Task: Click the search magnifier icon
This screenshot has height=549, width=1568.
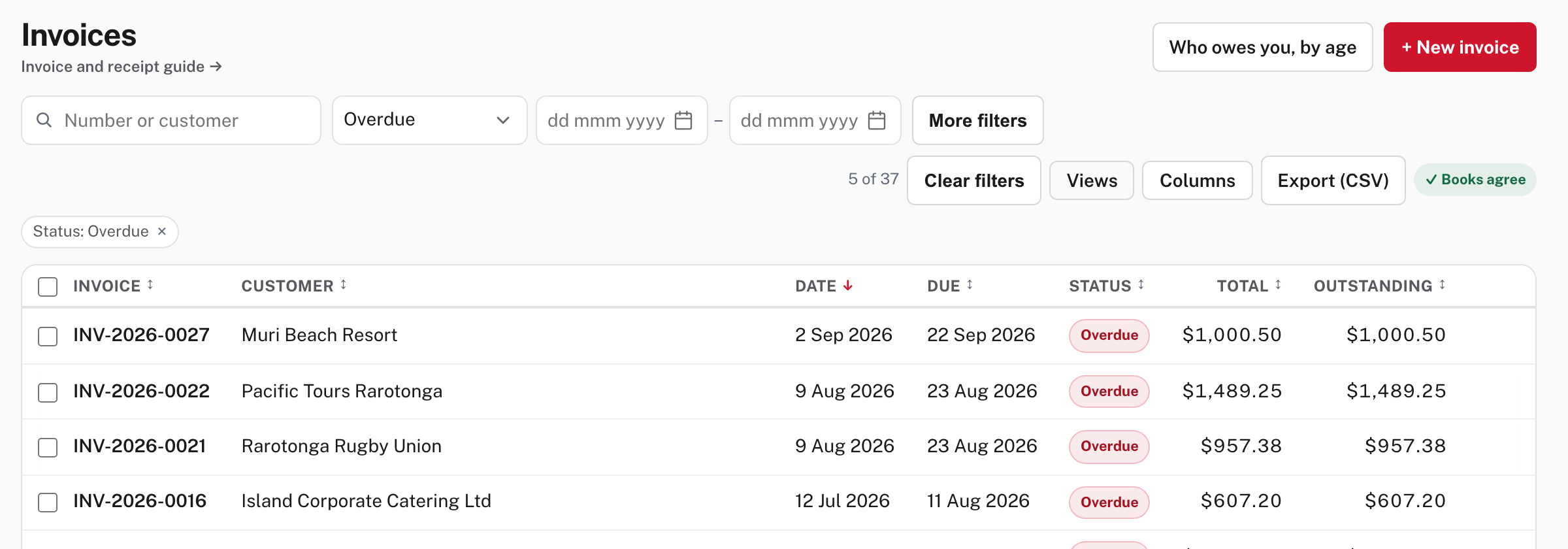Action: pyautogui.click(x=44, y=120)
